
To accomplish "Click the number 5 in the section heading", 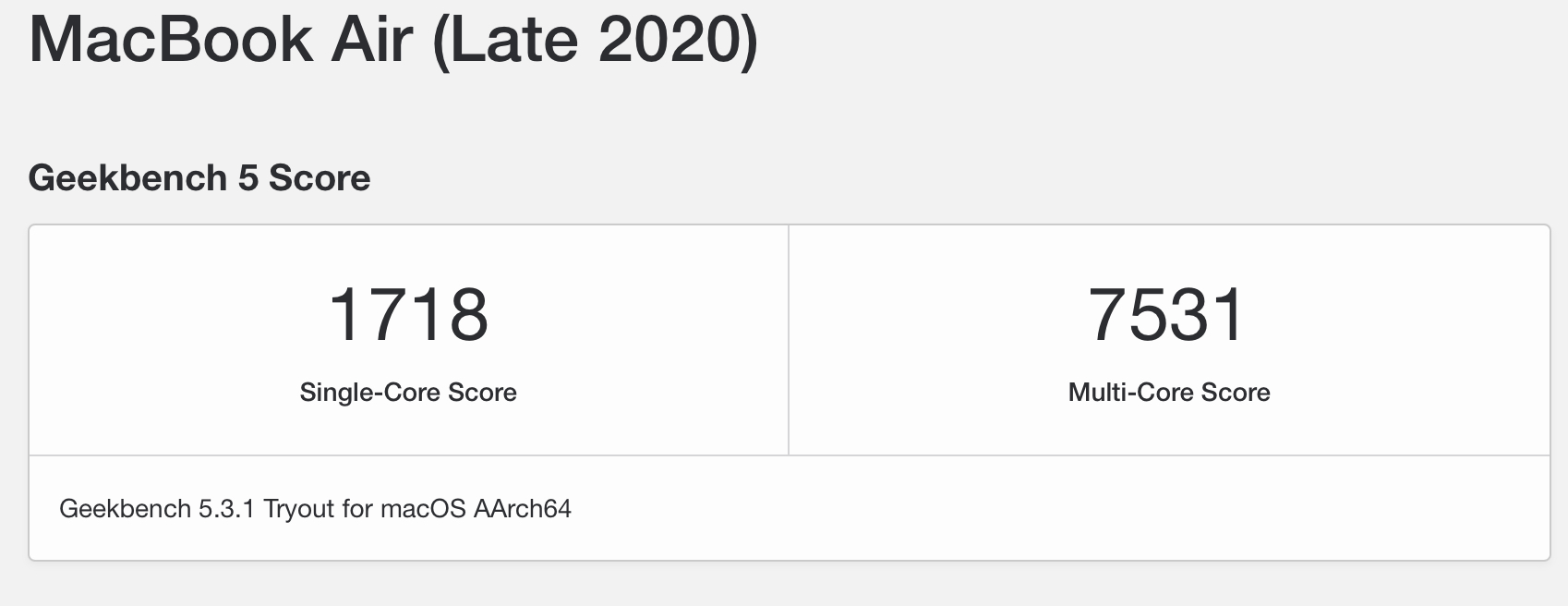I will (x=247, y=178).
